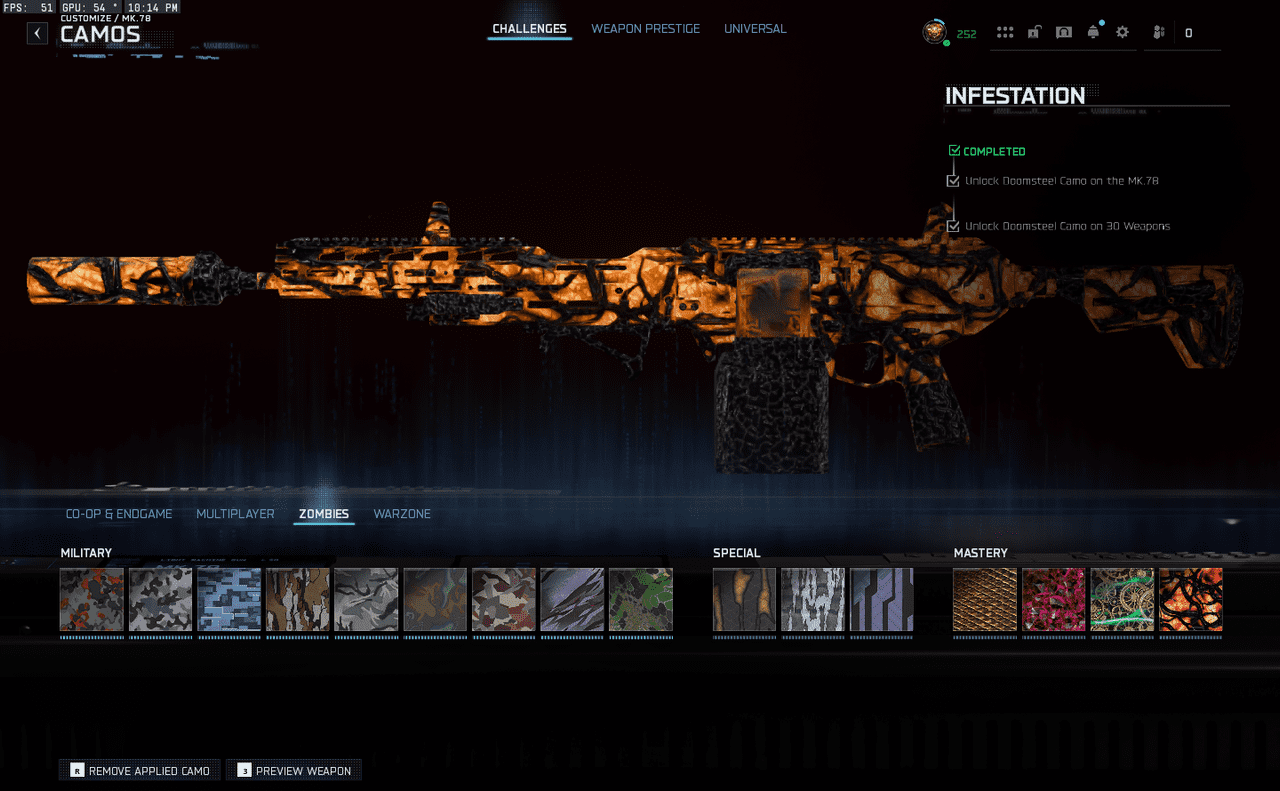The image size is (1280, 791).
Task: Switch to the Universal tab
Action: 755,29
